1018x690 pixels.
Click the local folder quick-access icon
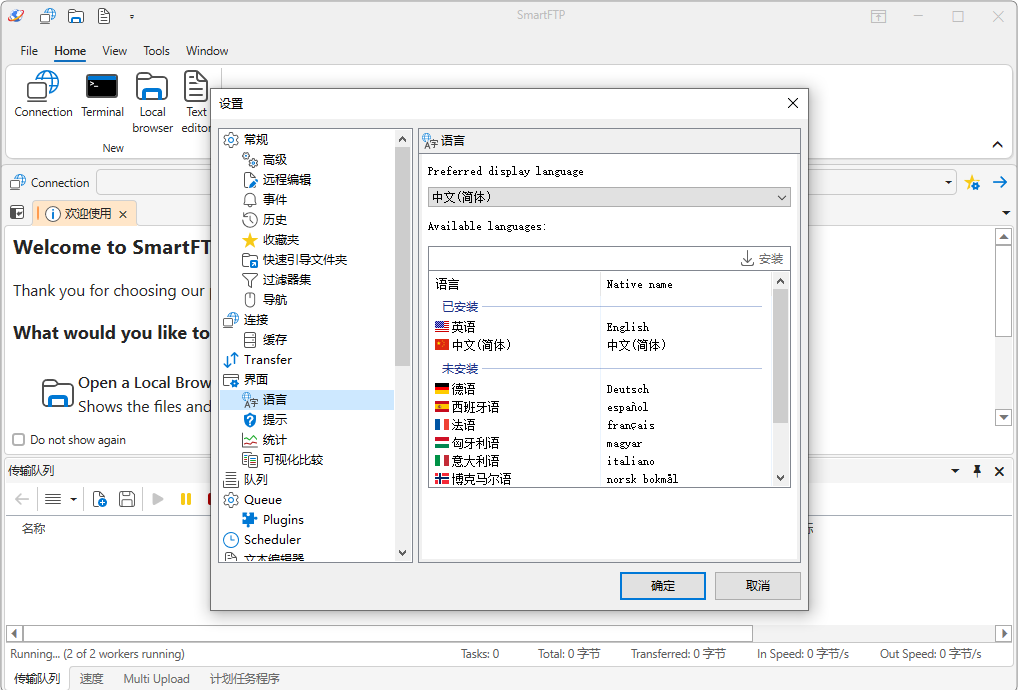[x=76, y=16]
